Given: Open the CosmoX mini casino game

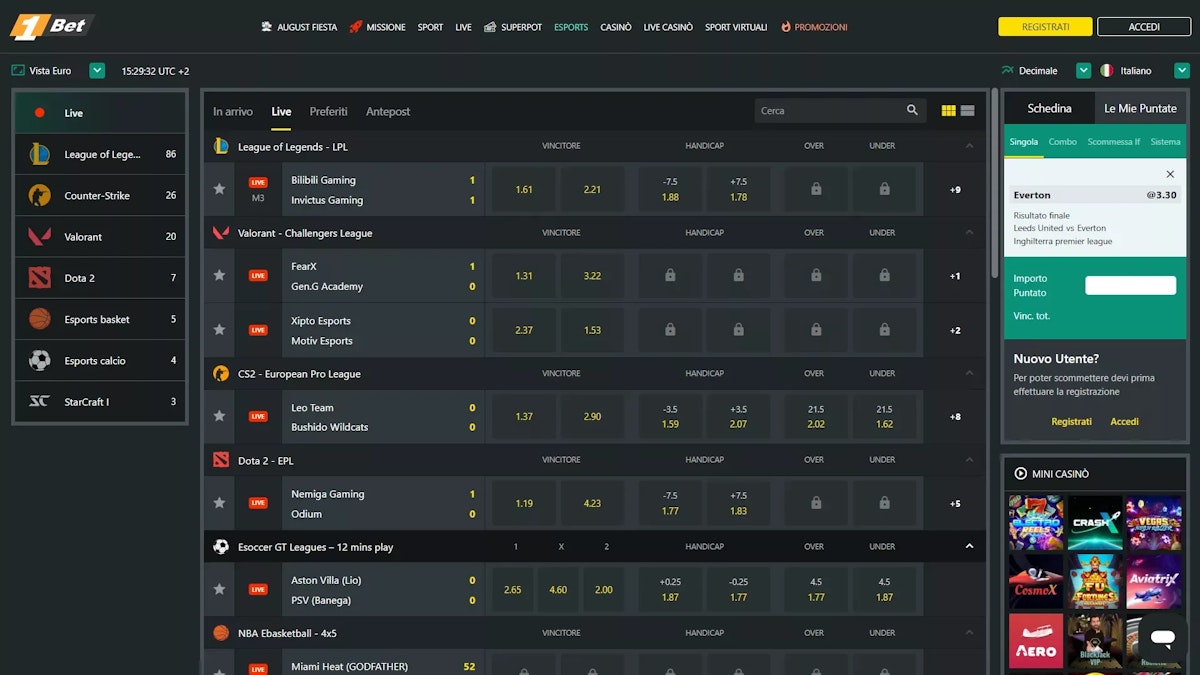Looking at the screenshot, I should point(1036,581).
